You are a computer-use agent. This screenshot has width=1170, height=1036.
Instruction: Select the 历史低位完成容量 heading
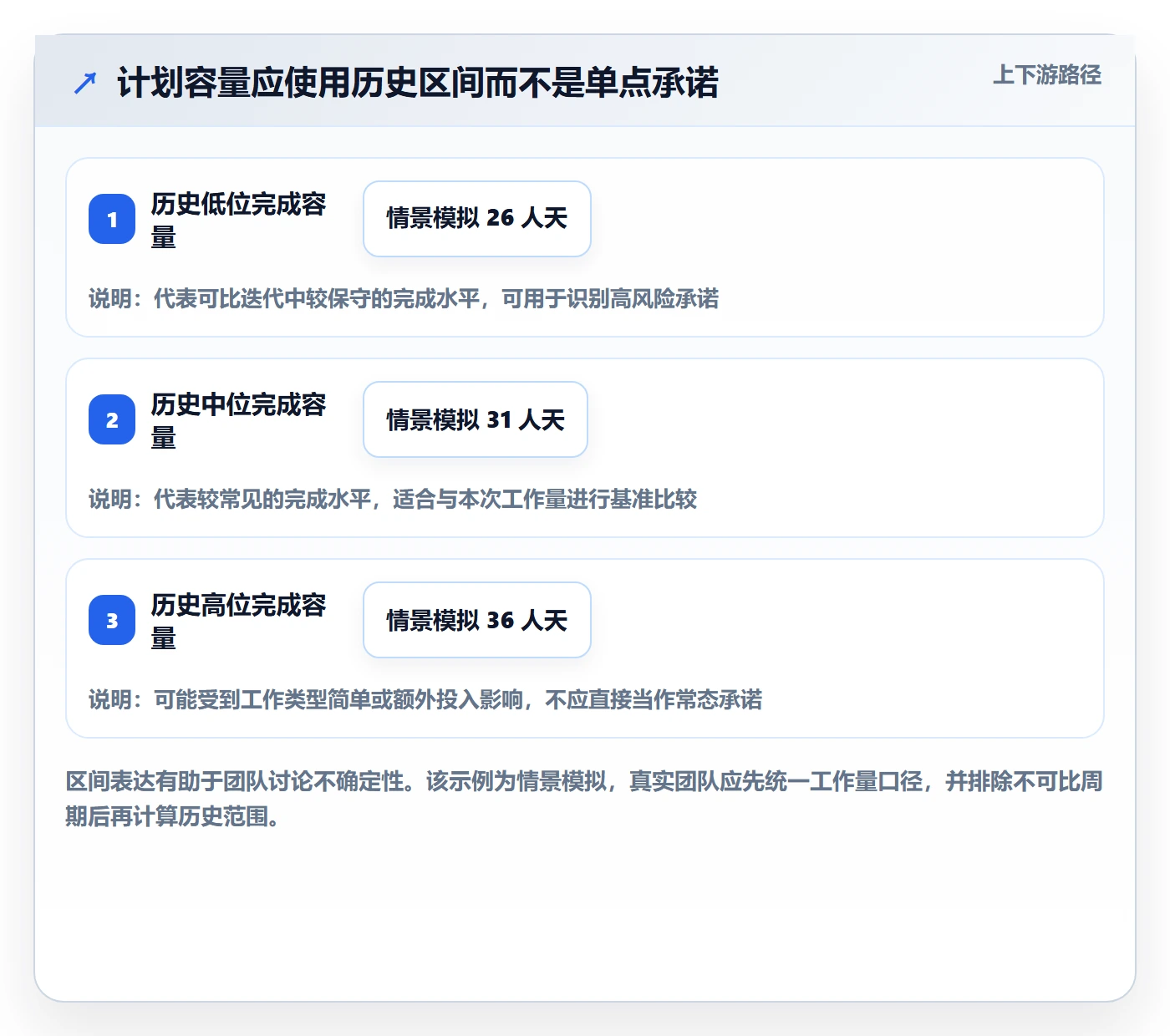(238, 220)
